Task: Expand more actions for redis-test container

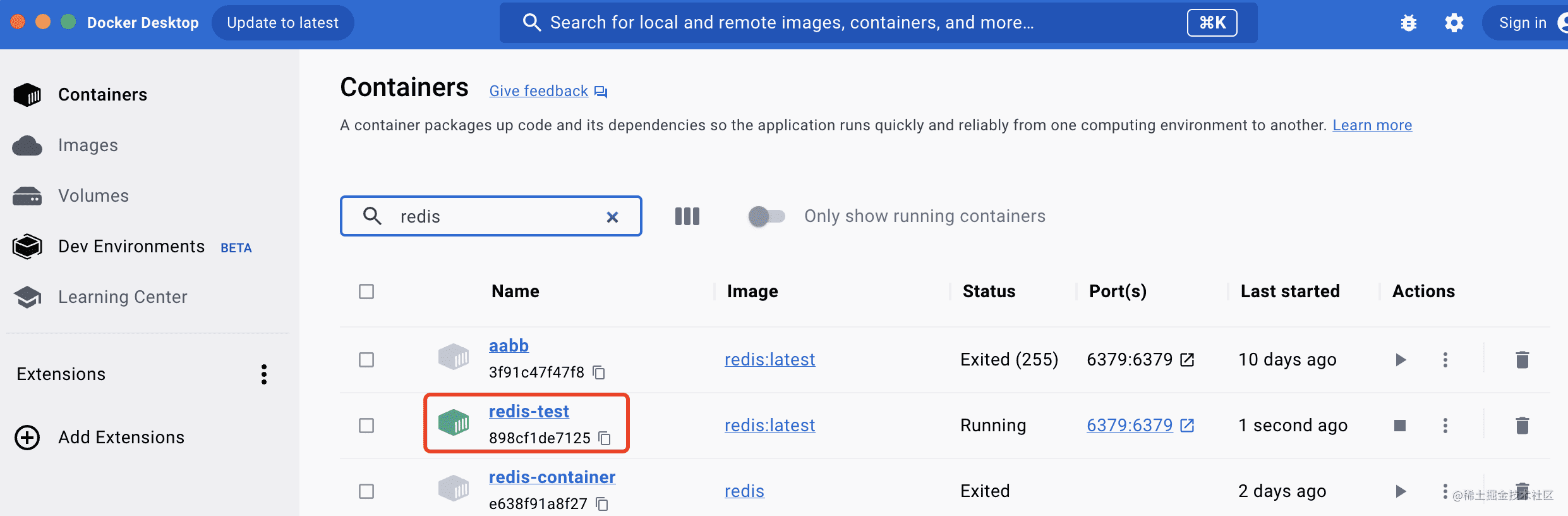Action: pos(1445,426)
